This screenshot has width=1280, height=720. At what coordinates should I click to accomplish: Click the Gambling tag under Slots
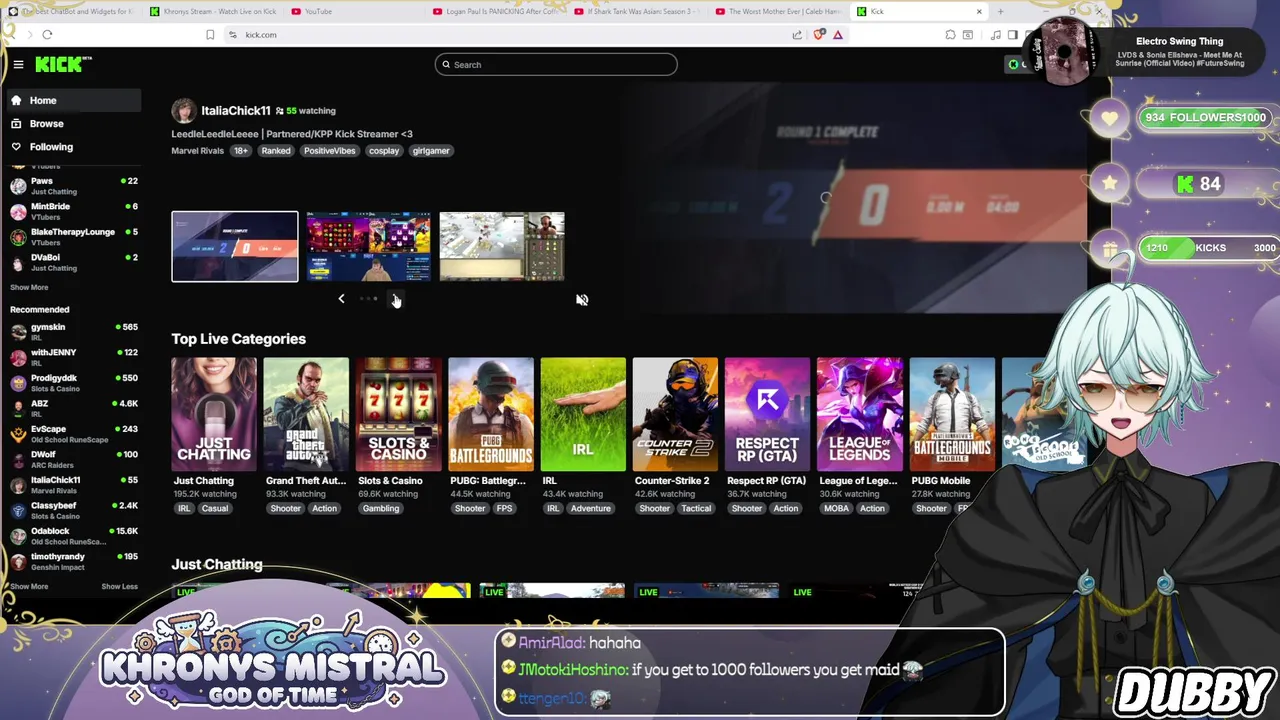[380, 509]
